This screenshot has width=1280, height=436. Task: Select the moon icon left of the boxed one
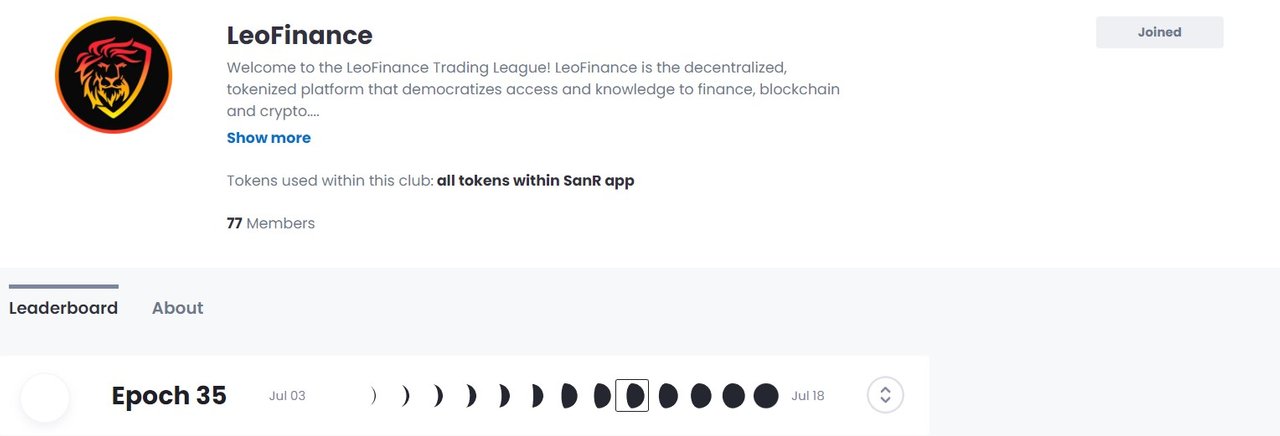(x=602, y=396)
